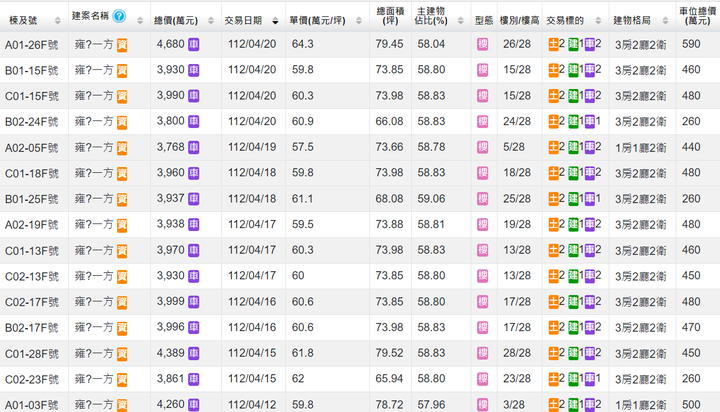The width and height of the screenshot is (720, 412).
Task: Click the 型態 column header
Action: click(484, 21)
